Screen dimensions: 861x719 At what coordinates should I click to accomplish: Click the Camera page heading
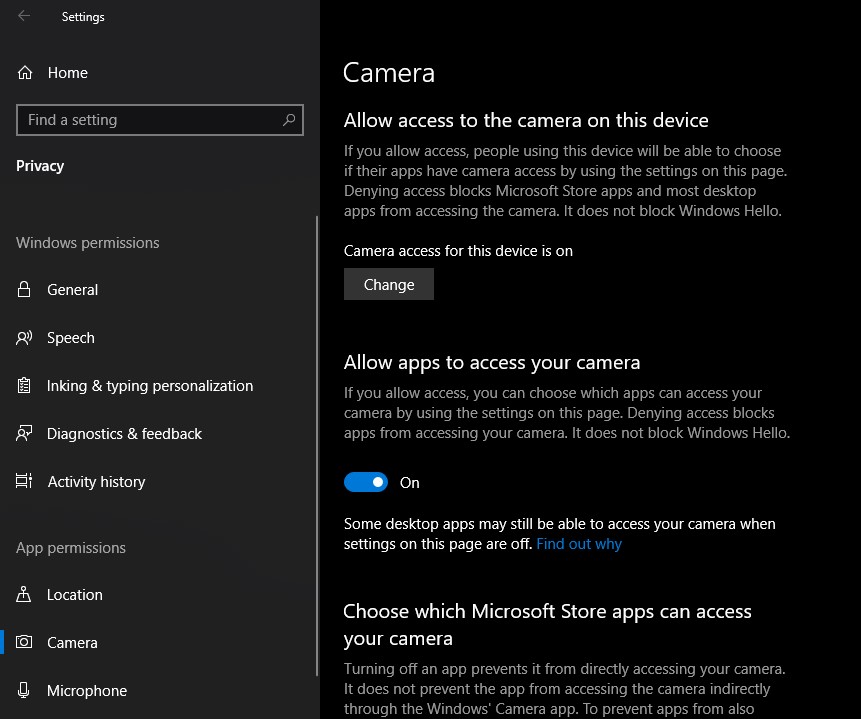(389, 73)
